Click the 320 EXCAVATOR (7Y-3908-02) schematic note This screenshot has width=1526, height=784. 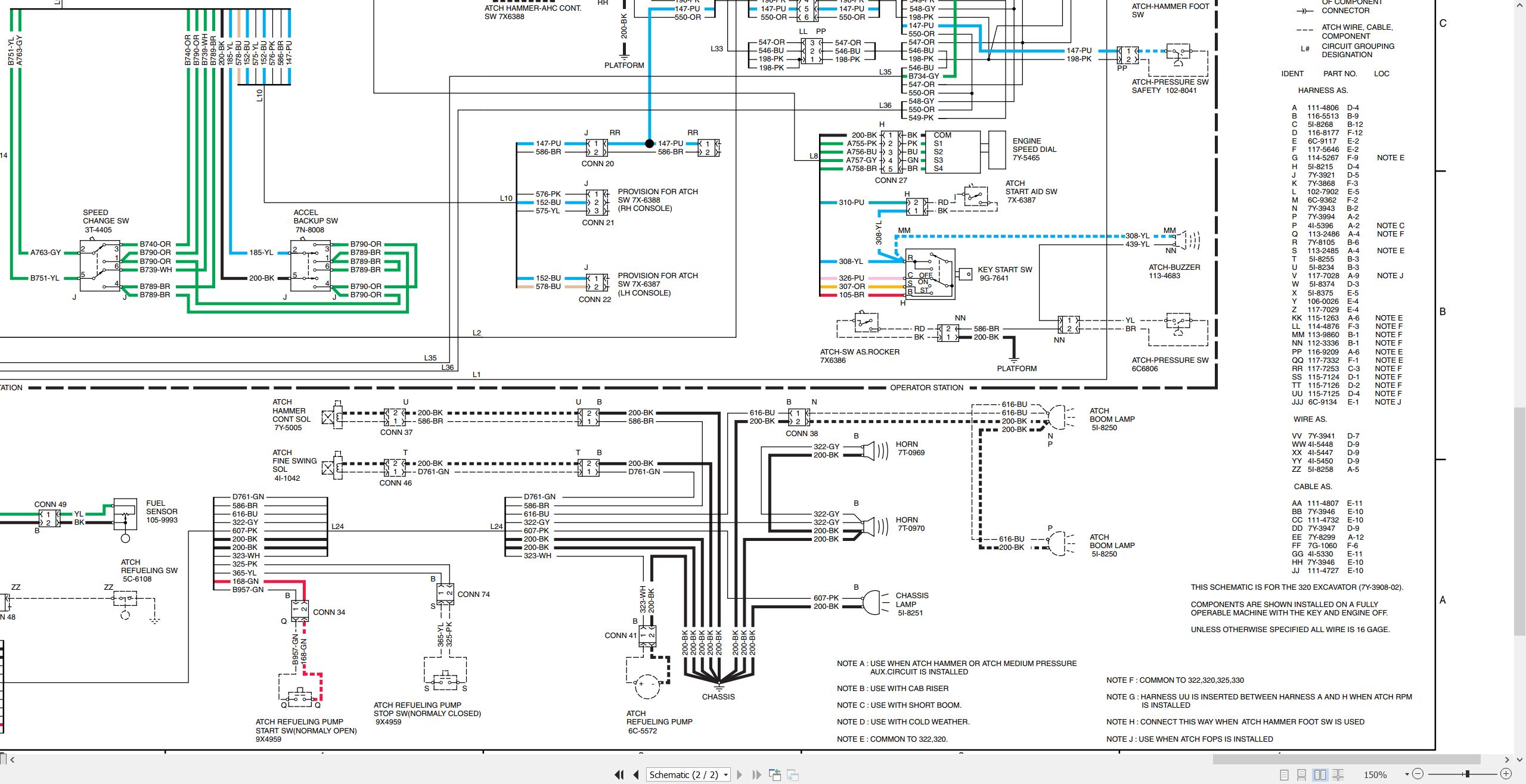(1297, 587)
